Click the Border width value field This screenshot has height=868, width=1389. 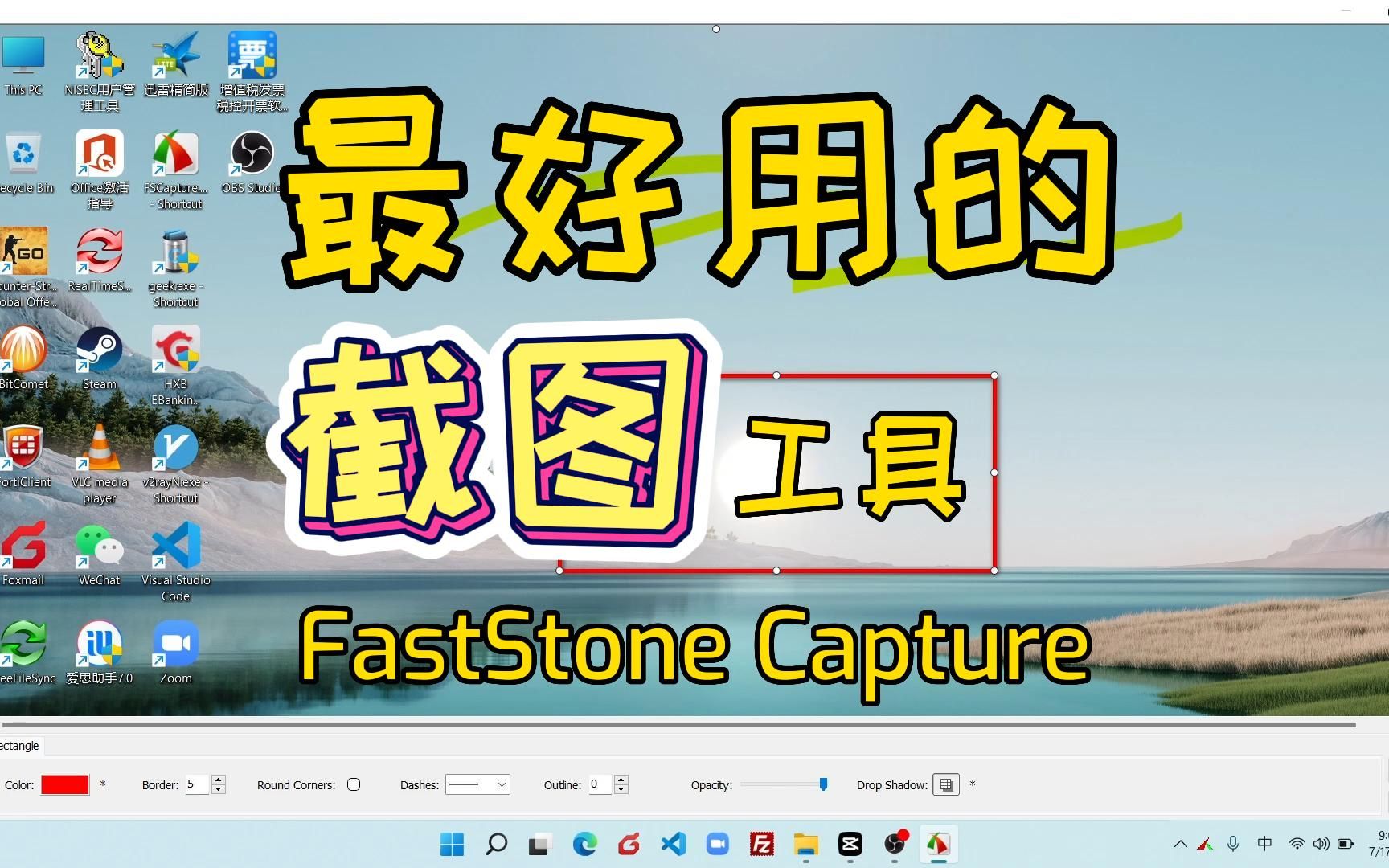point(197,784)
